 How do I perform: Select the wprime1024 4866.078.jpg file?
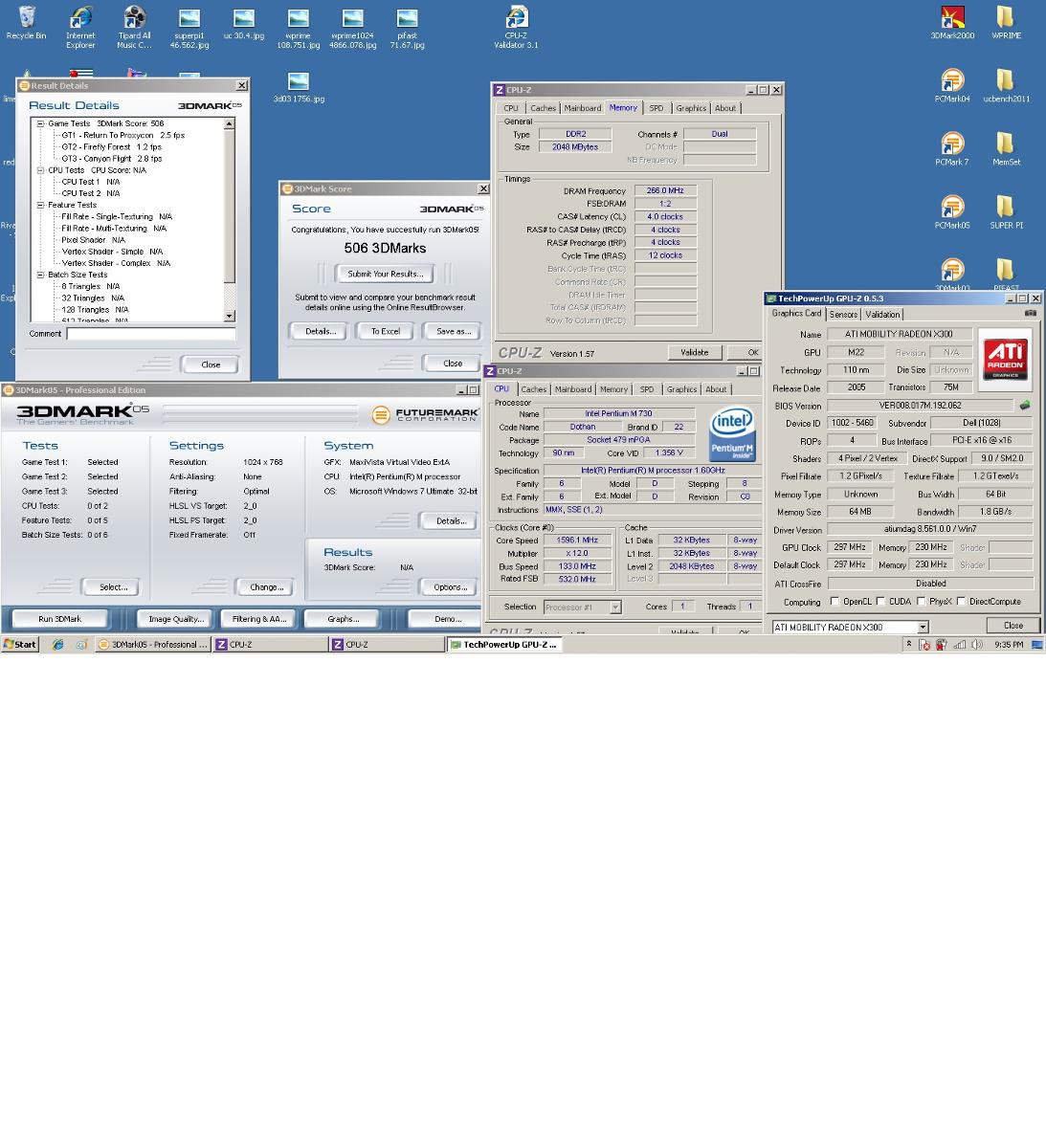point(352,27)
